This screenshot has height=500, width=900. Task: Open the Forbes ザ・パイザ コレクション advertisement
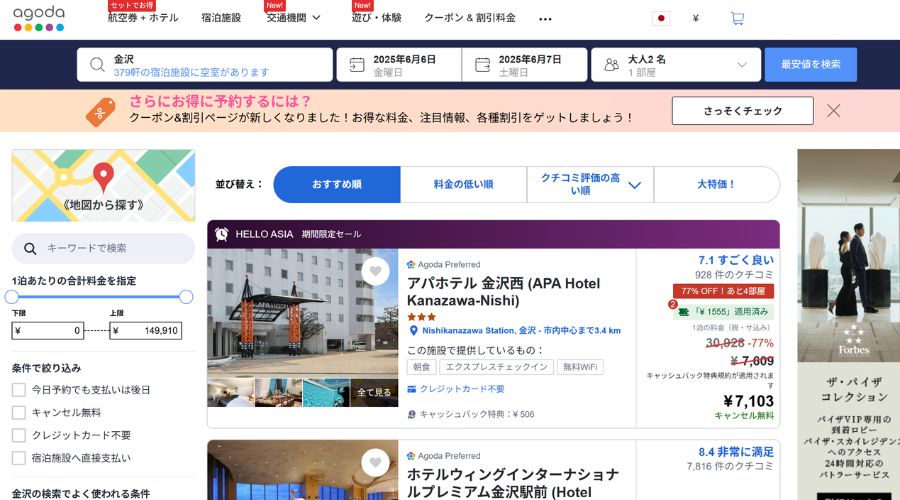click(x=848, y=324)
